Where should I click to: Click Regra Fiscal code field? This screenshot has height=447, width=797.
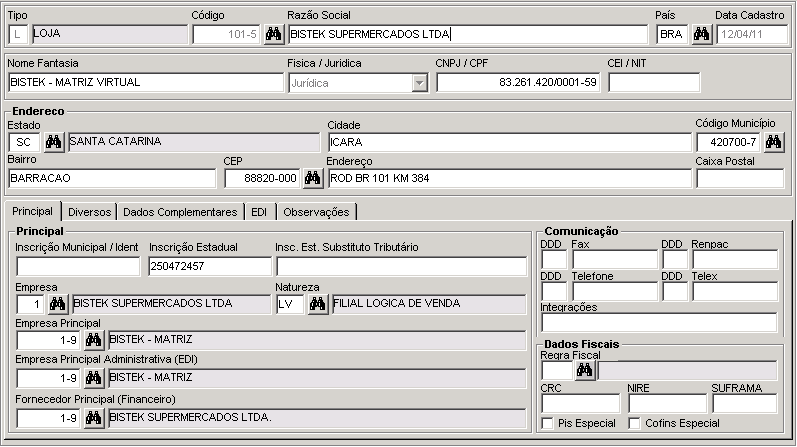pos(557,370)
